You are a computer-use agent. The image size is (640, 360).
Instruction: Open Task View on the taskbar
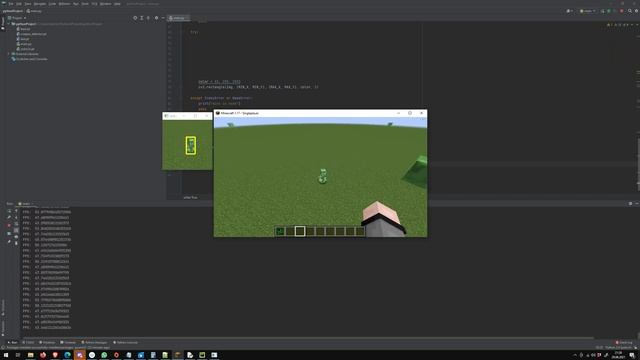coord(18,355)
